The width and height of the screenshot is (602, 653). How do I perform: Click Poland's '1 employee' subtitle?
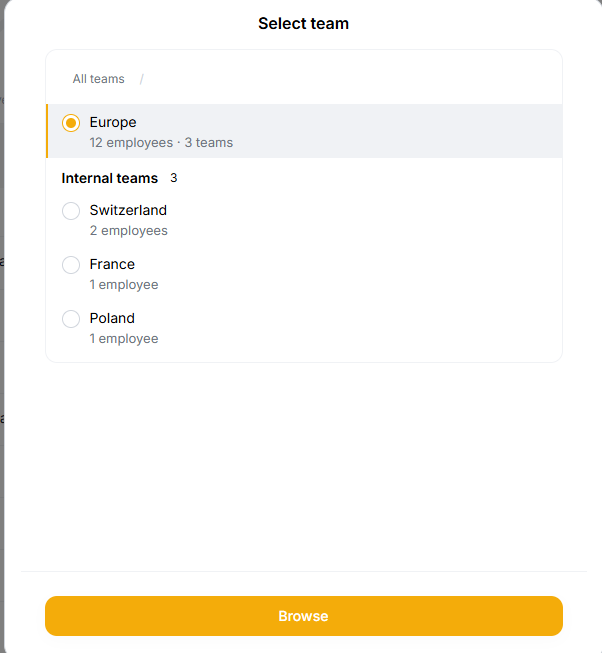[x=124, y=338]
